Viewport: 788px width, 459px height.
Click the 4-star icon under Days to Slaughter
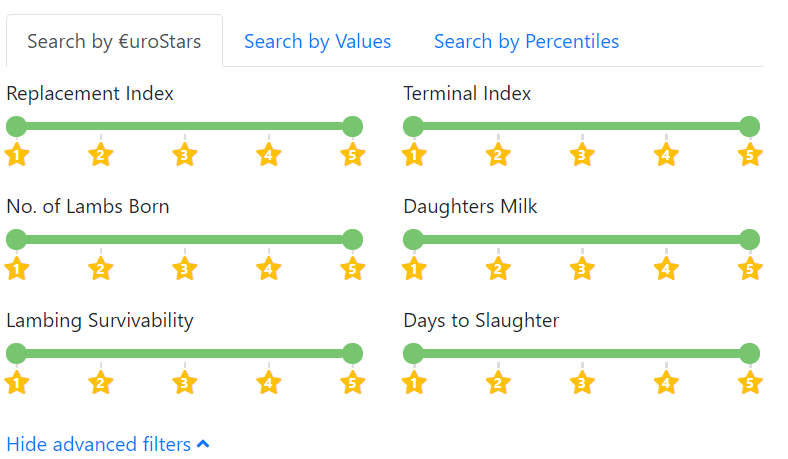(665, 383)
